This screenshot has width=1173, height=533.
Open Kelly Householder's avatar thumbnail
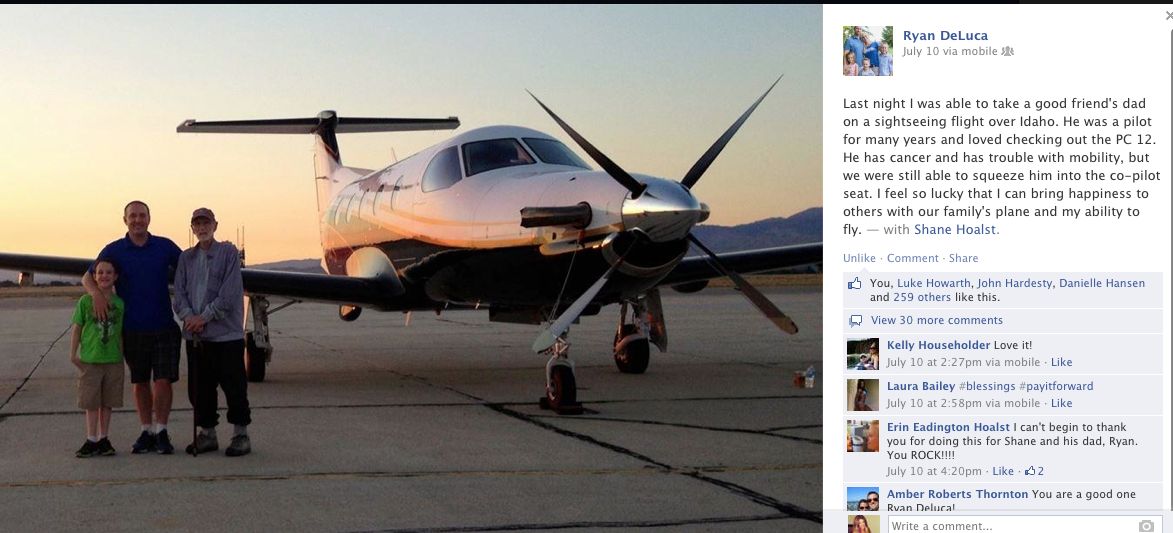pyautogui.click(x=863, y=354)
